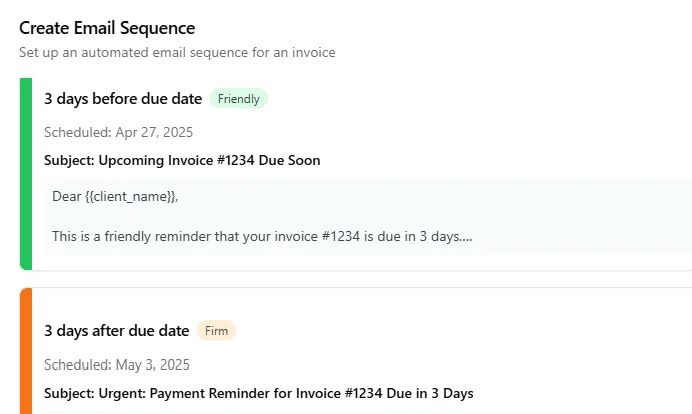Click 'Due in 3 Days' in the urgent subject

[427, 393]
